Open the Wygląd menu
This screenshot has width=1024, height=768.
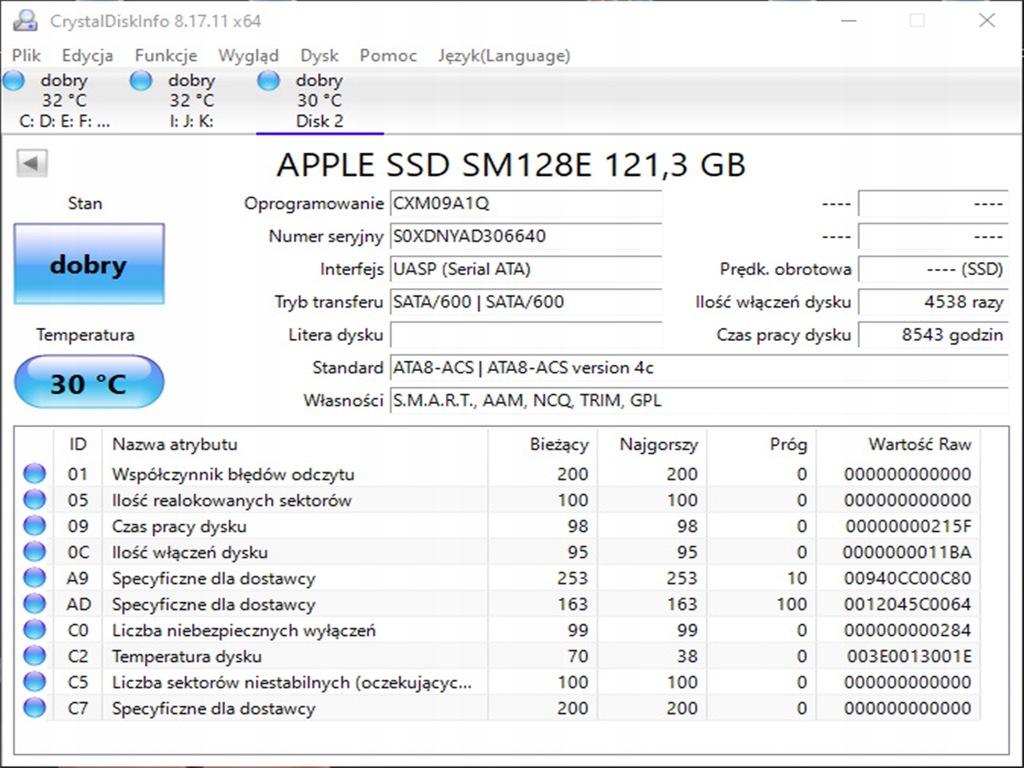point(249,56)
